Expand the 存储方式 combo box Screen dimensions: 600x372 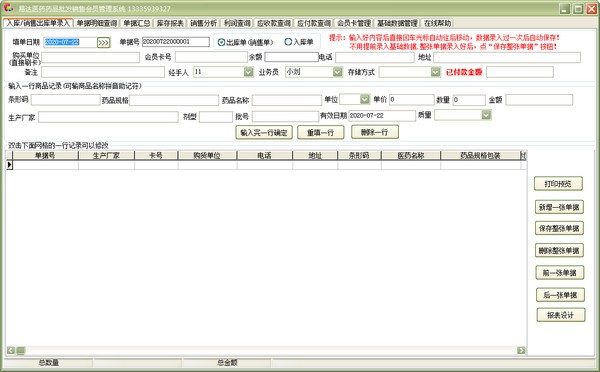[435, 72]
